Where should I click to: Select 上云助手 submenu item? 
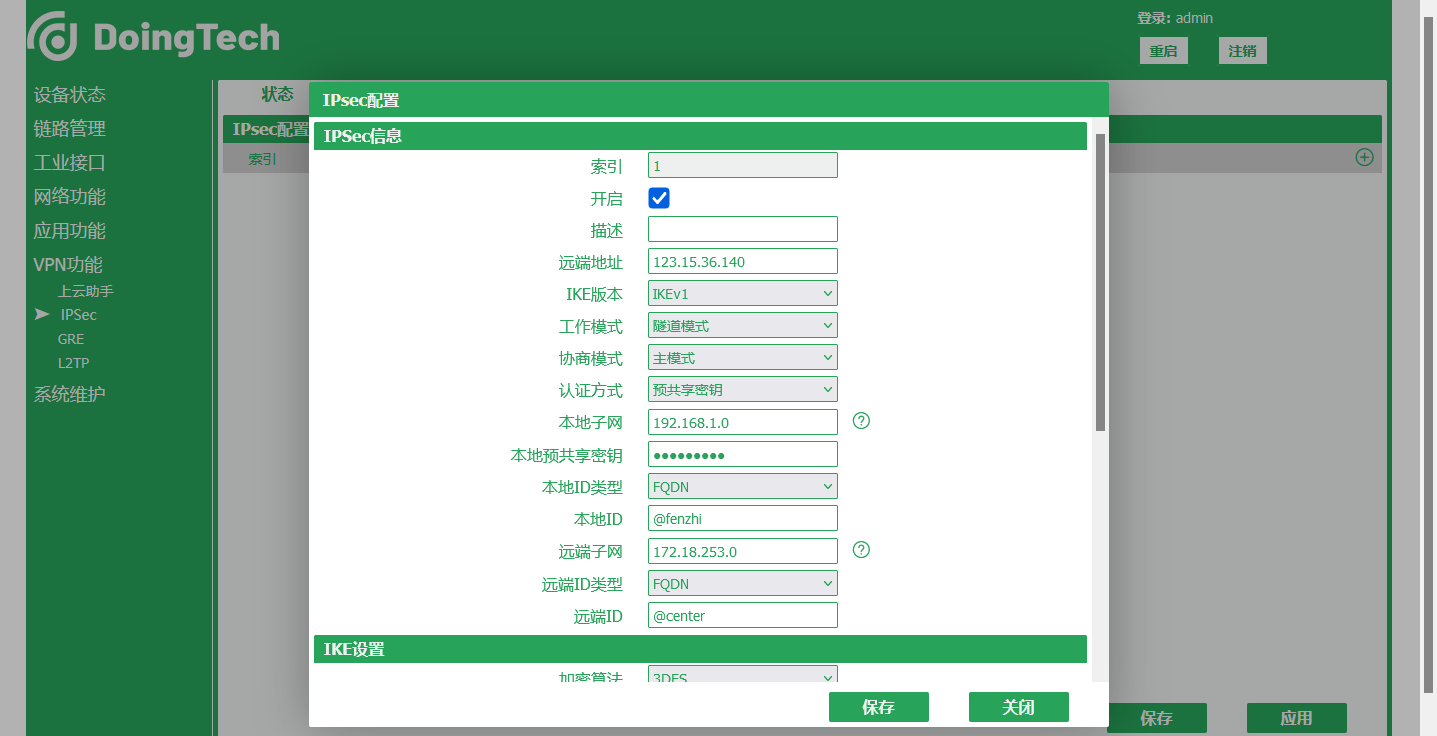pos(86,291)
